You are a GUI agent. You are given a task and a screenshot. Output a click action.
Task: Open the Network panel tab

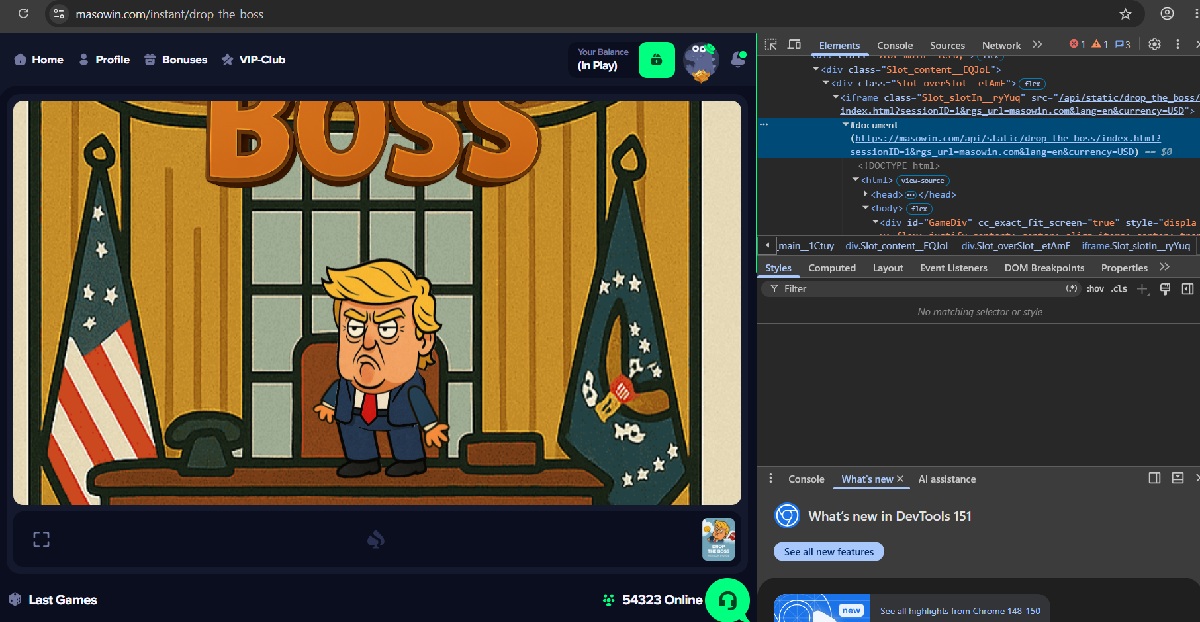[1001, 45]
